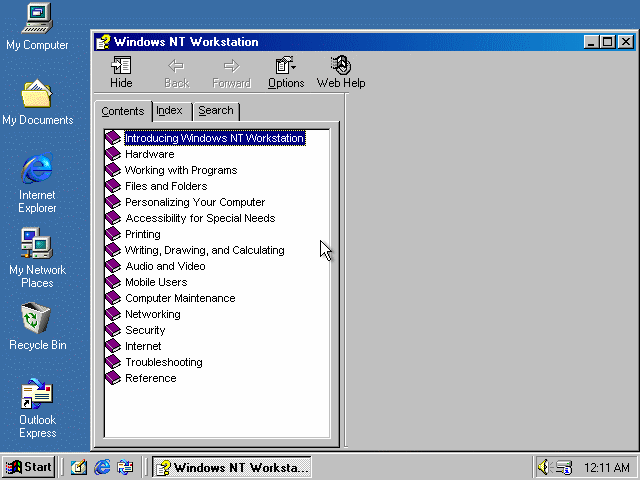Screen dimensions: 640x480
Task: Select 'Writing, Drawing, and Calculating' topic text
Action: 205,250
